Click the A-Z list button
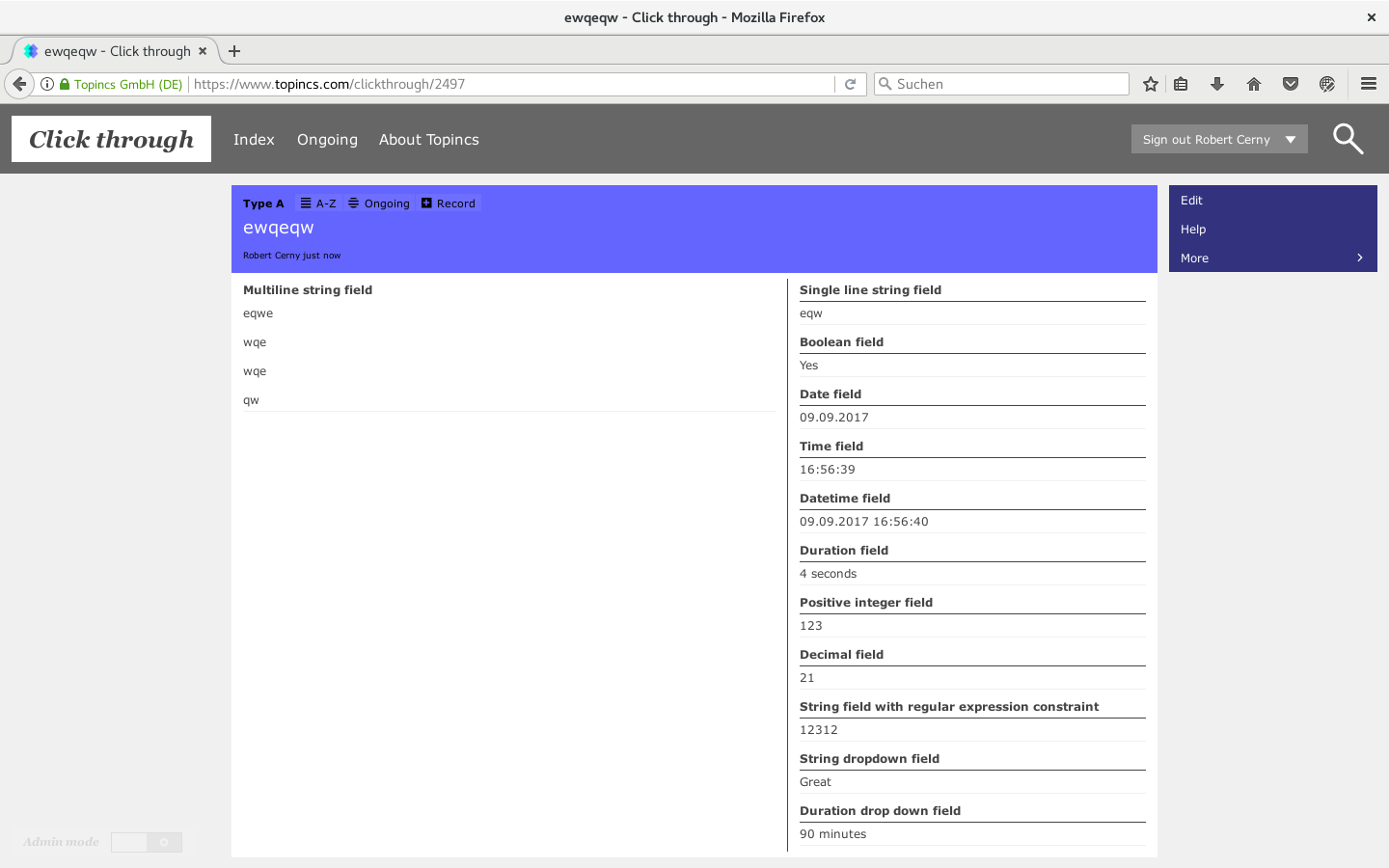This screenshot has height=868, width=1389. tap(318, 203)
